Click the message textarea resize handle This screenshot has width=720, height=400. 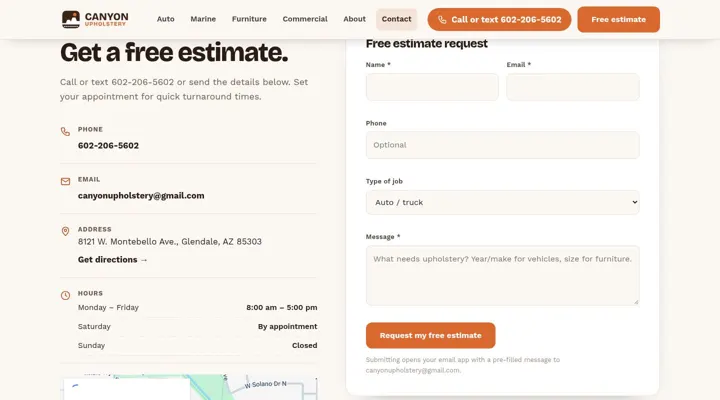tap(636, 302)
